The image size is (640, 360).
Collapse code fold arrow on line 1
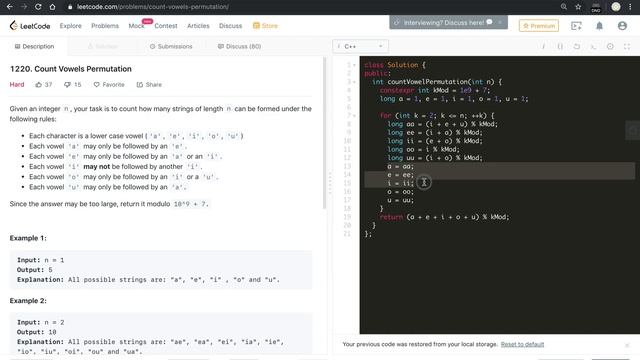(354, 65)
